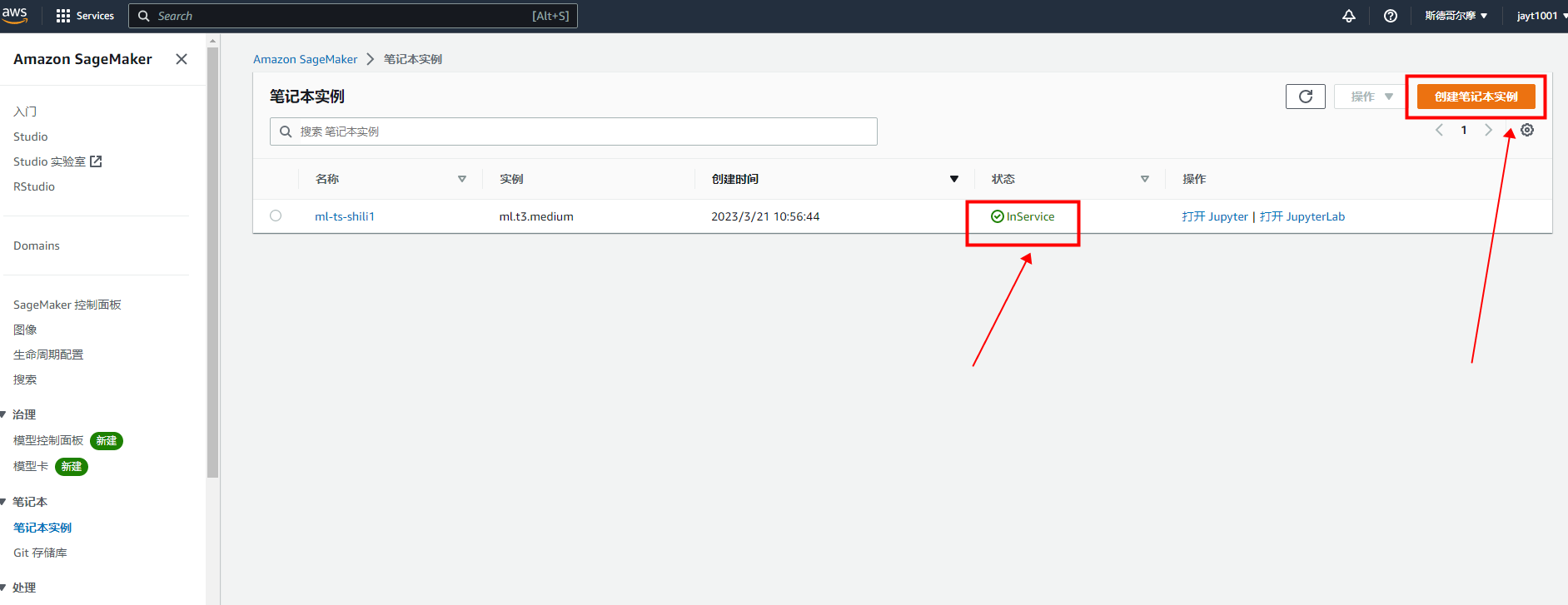Sort by 名称 column arrow
This screenshot has height=605, width=1568.
462,179
